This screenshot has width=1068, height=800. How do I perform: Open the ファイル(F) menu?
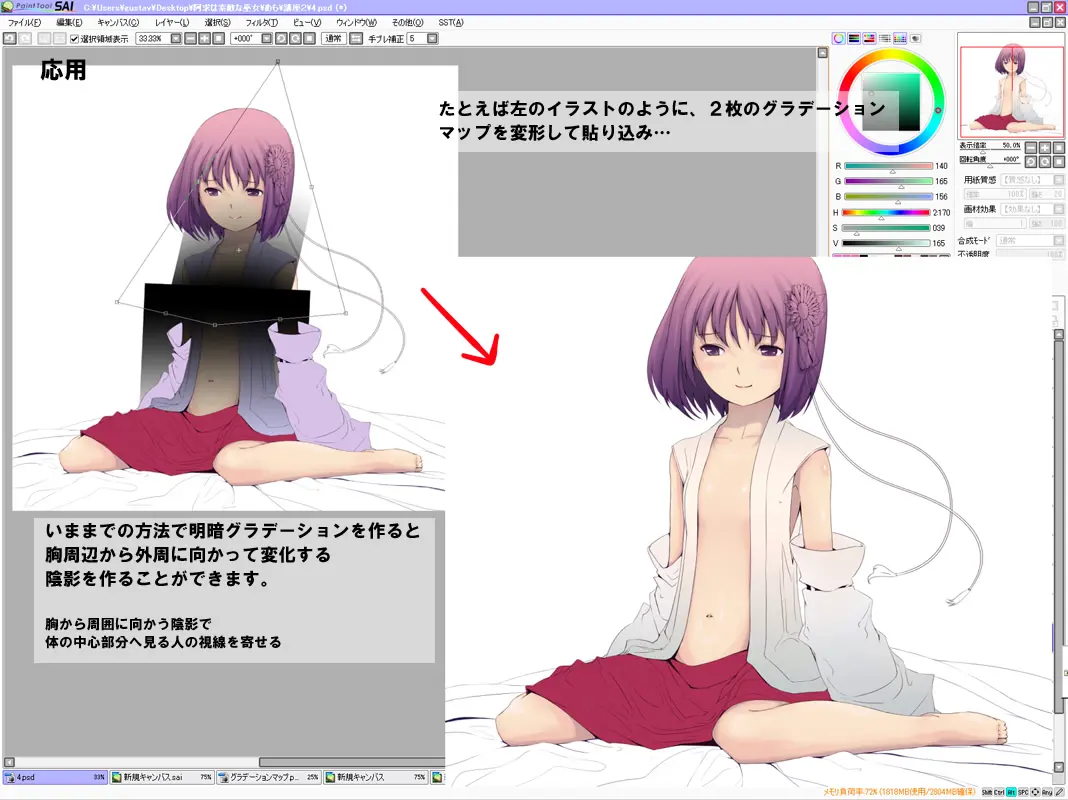point(24,22)
